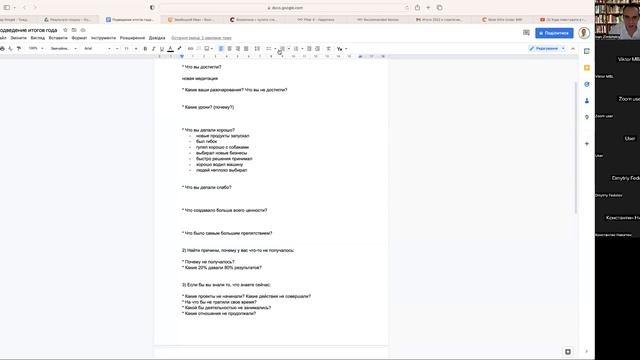640x360 pixels.
Task: Click the insert link icon
Action: [x=191, y=49]
